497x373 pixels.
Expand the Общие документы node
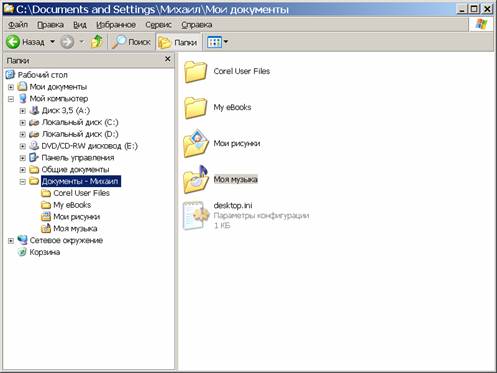pos(23,170)
